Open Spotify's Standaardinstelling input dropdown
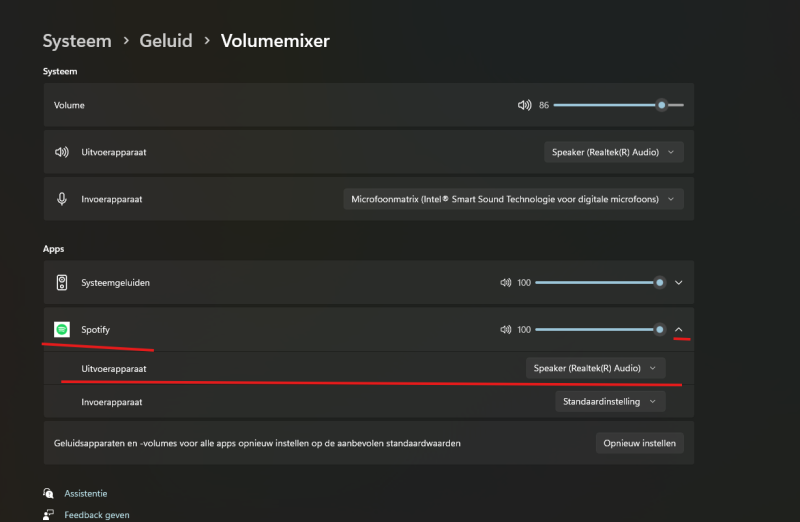800x522 pixels. (x=610, y=401)
